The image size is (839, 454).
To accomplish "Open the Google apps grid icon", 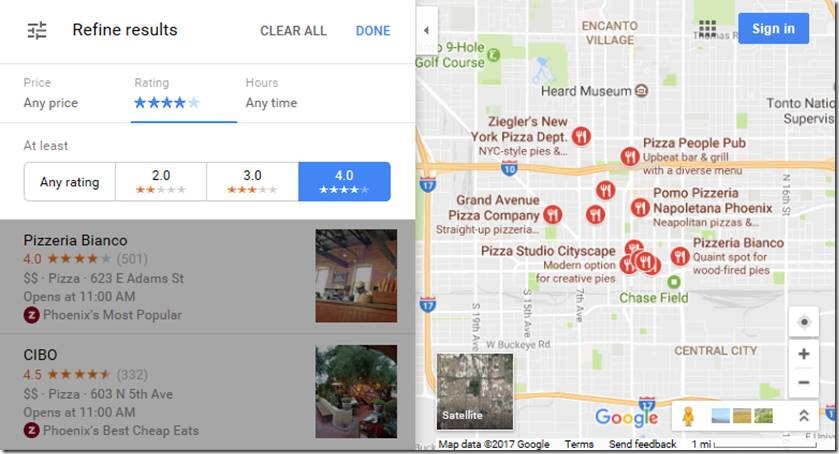I will [x=707, y=28].
